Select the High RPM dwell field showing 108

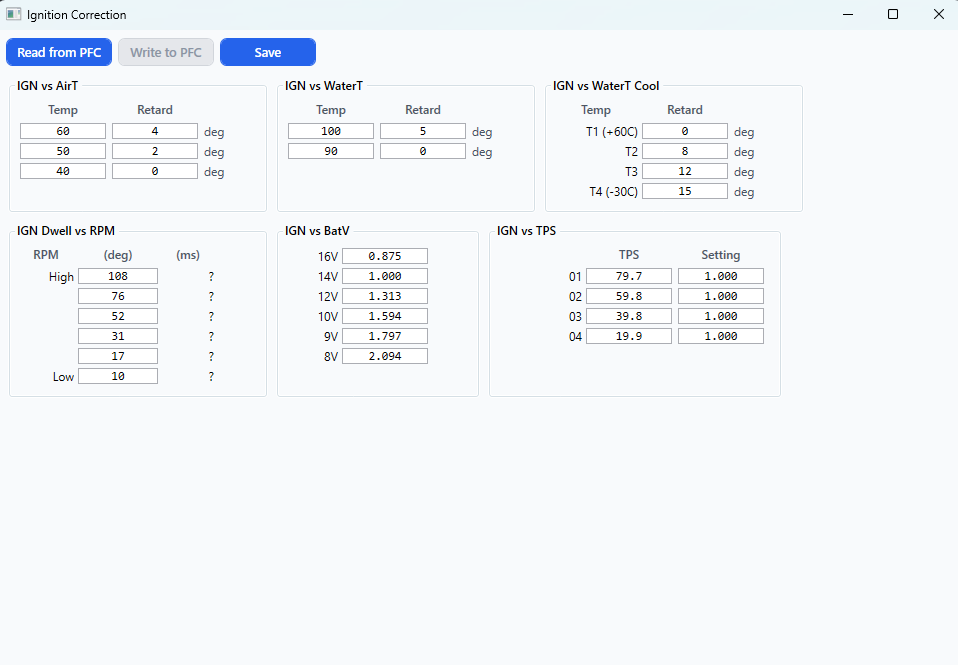[118, 276]
